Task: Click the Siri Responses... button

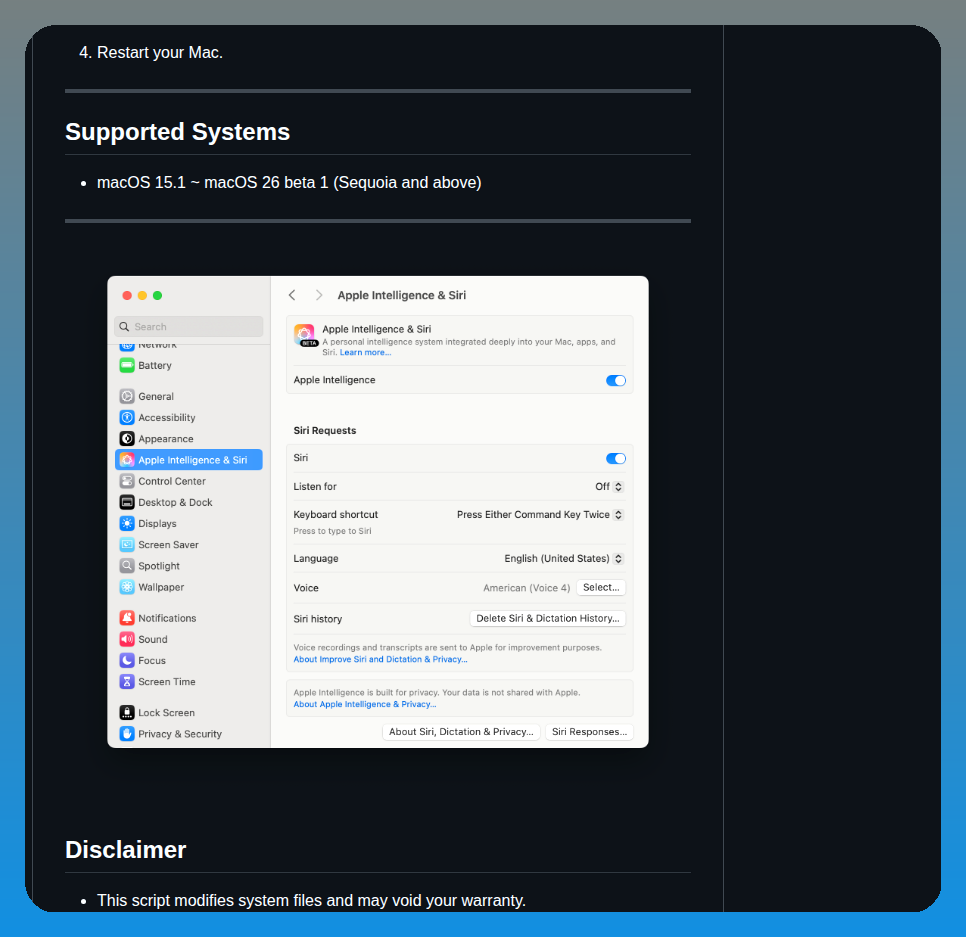Action: pyautogui.click(x=590, y=732)
